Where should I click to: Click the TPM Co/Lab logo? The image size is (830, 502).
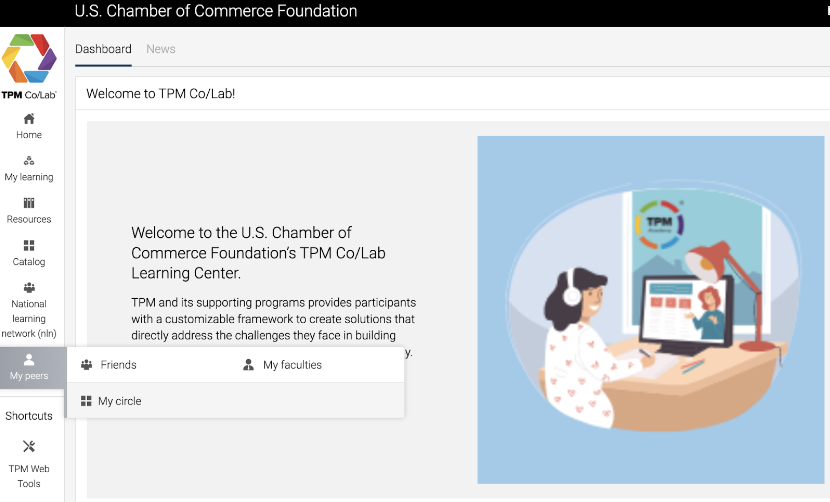click(29, 66)
